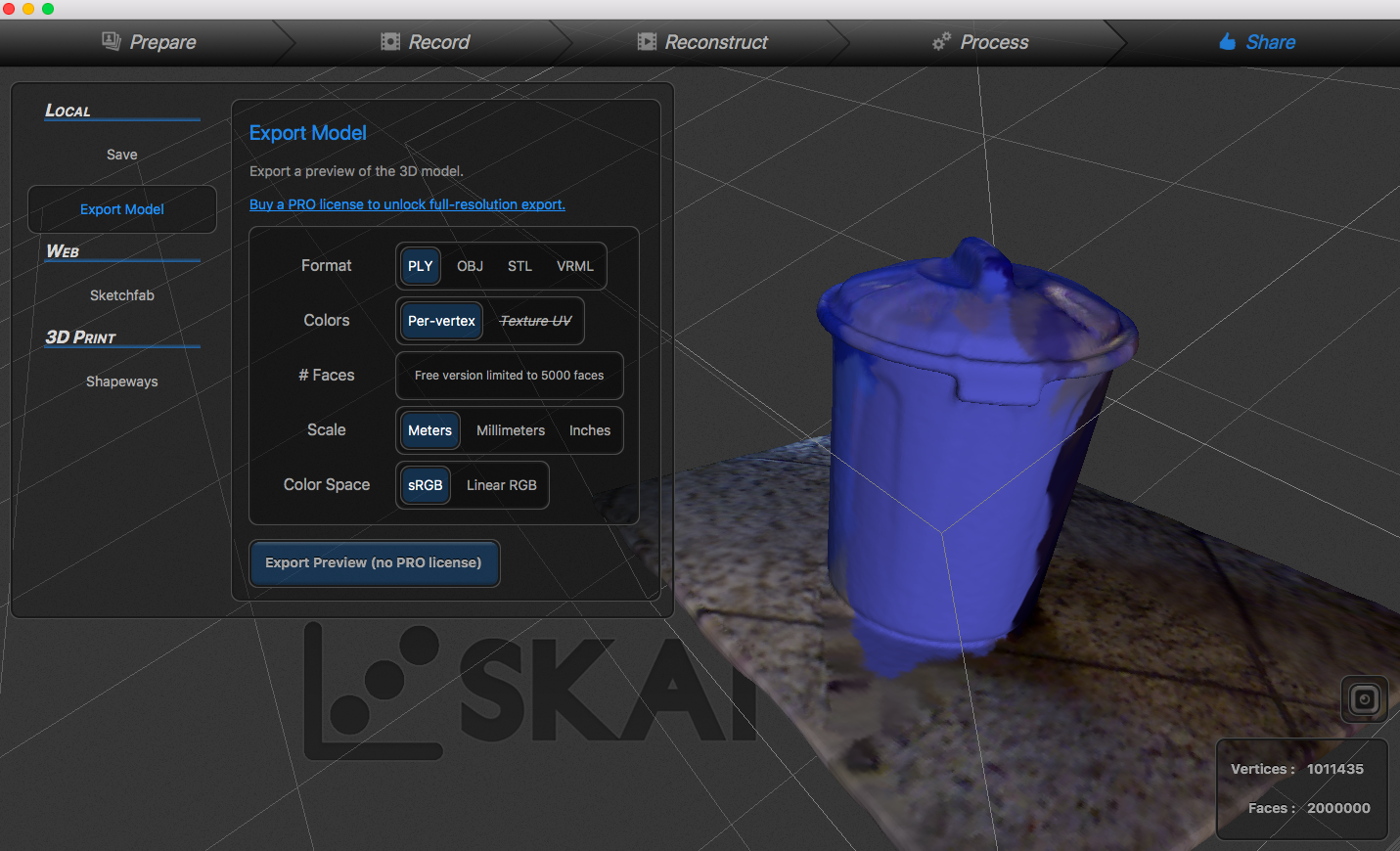Click the free version 5000 faces field
Viewport: 1400px width, 851px height.
pyautogui.click(x=510, y=376)
